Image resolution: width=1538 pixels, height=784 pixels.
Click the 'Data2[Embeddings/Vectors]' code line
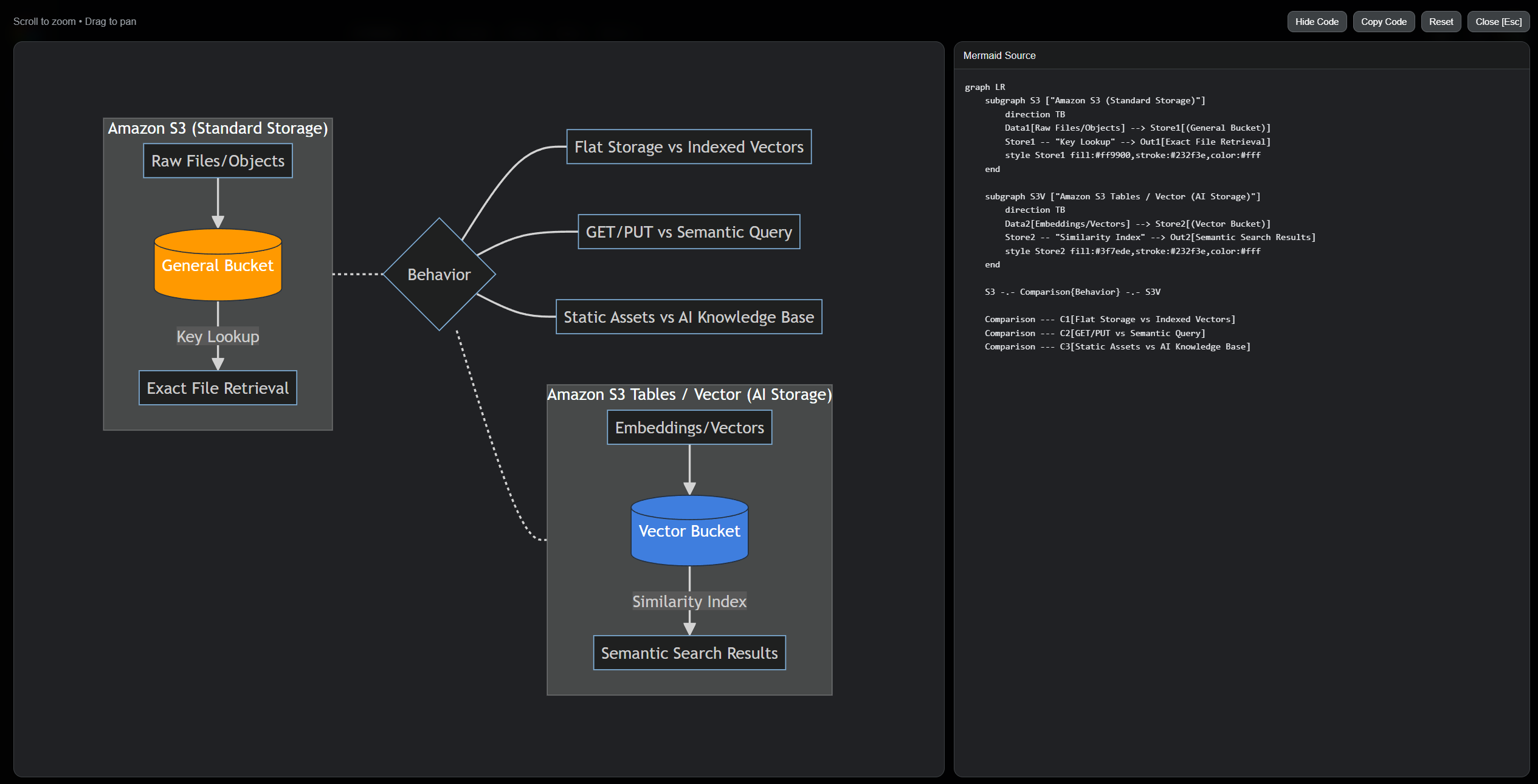coord(1137,224)
